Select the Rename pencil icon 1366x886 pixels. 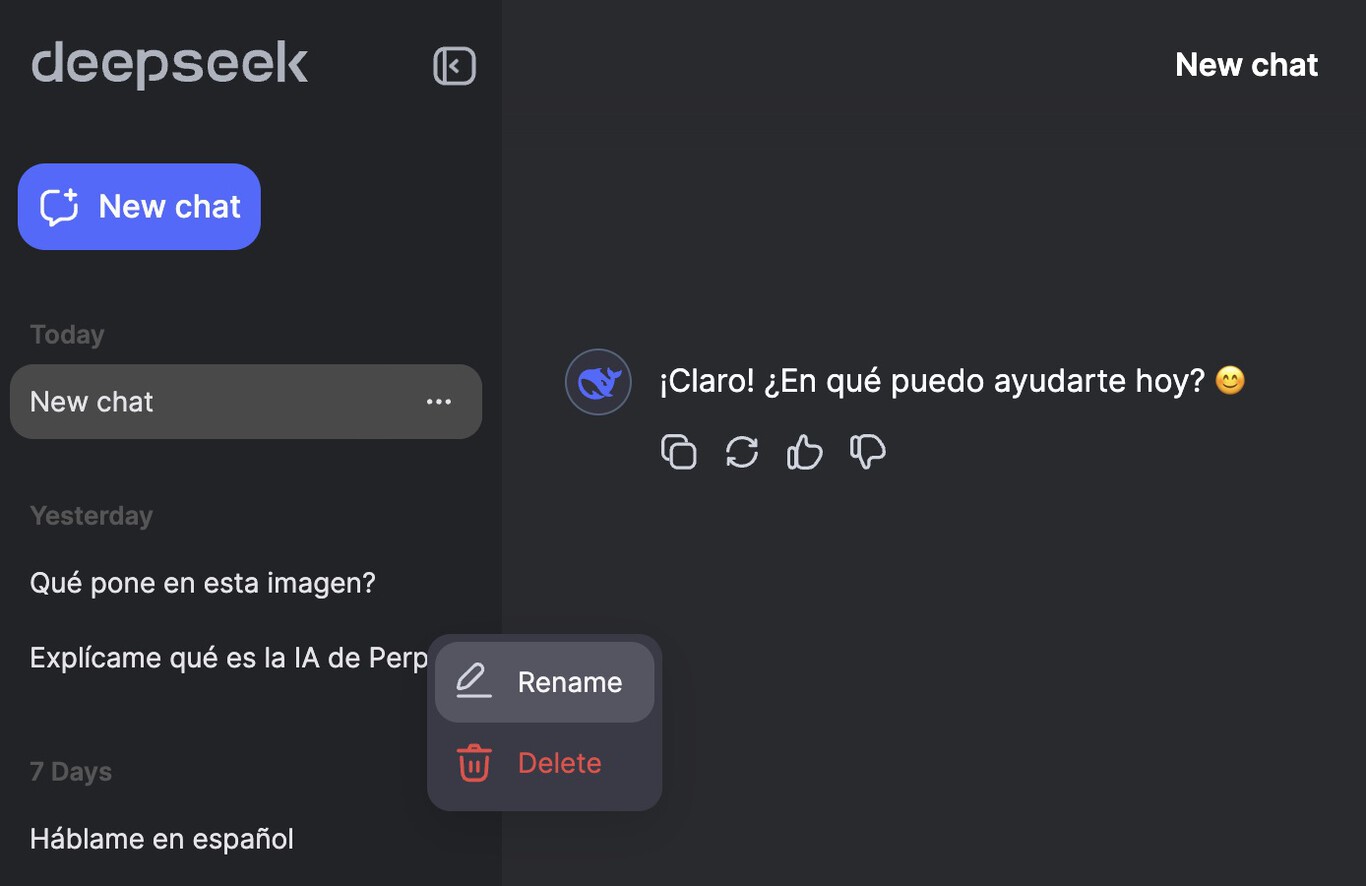coord(472,681)
